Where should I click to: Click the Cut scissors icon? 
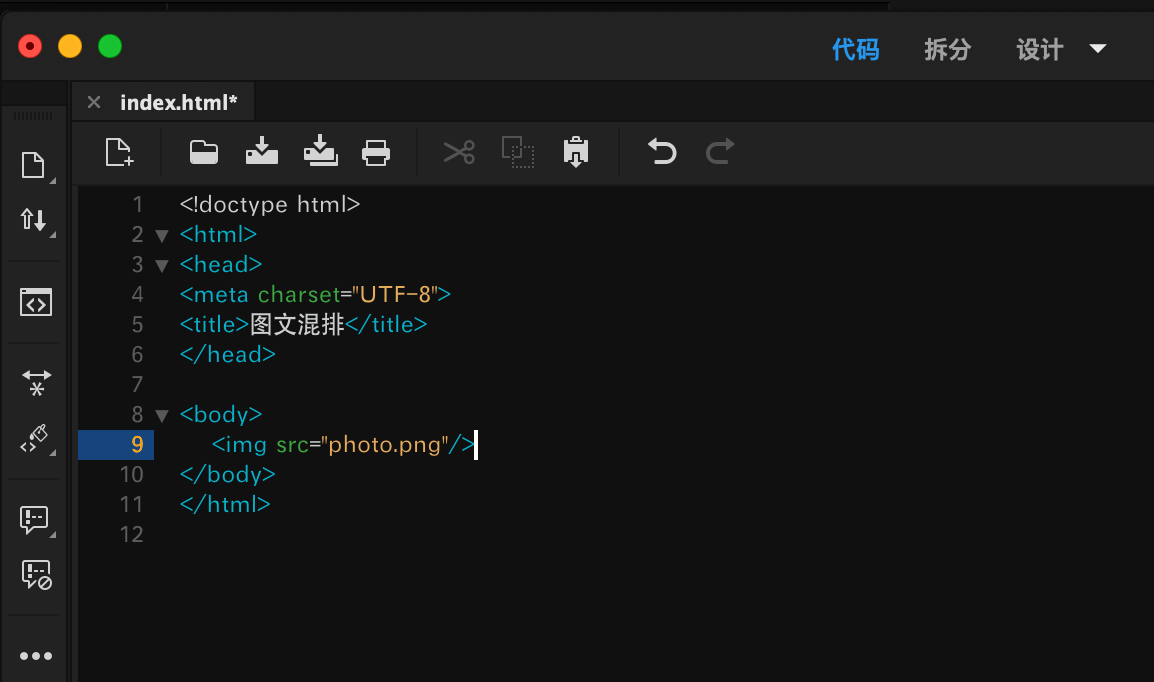pyautogui.click(x=459, y=152)
